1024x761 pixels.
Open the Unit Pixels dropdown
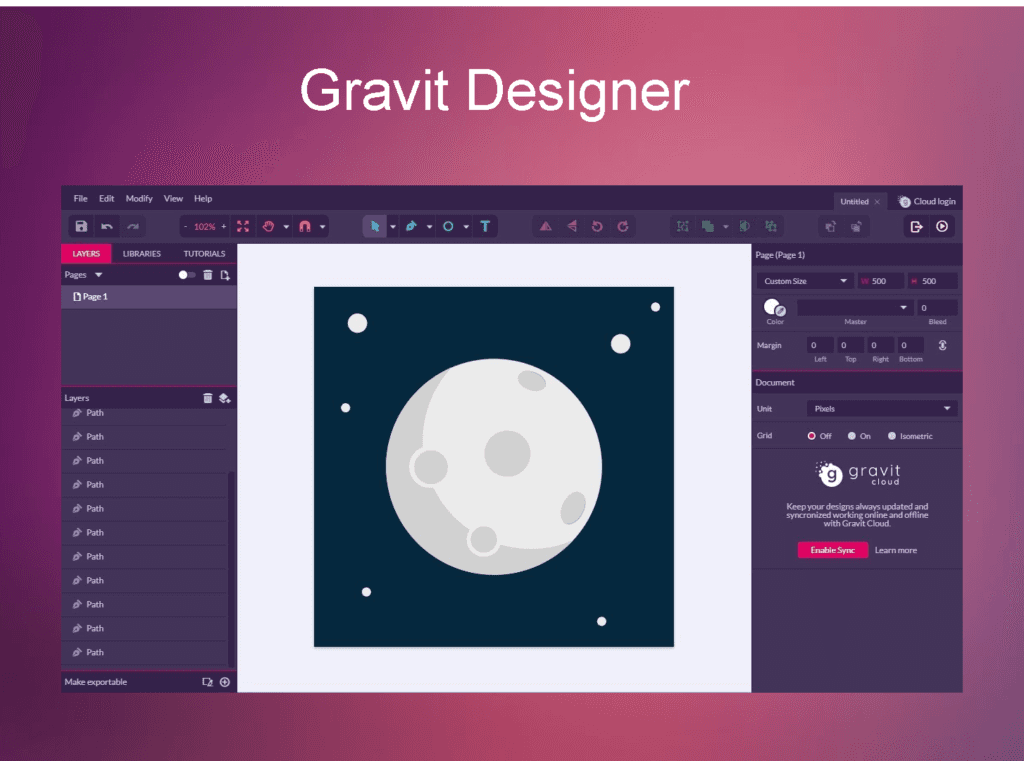coord(882,408)
